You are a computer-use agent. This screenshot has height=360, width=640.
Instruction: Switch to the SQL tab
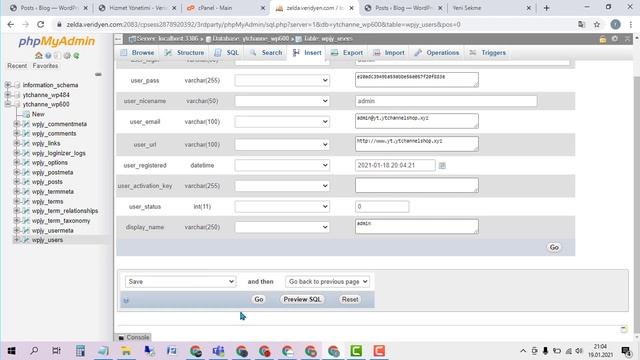pyautogui.click(x=227, y=53)
